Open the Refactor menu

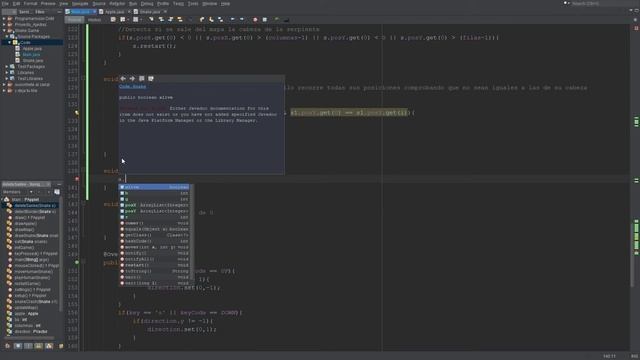(x=117, y=4)
